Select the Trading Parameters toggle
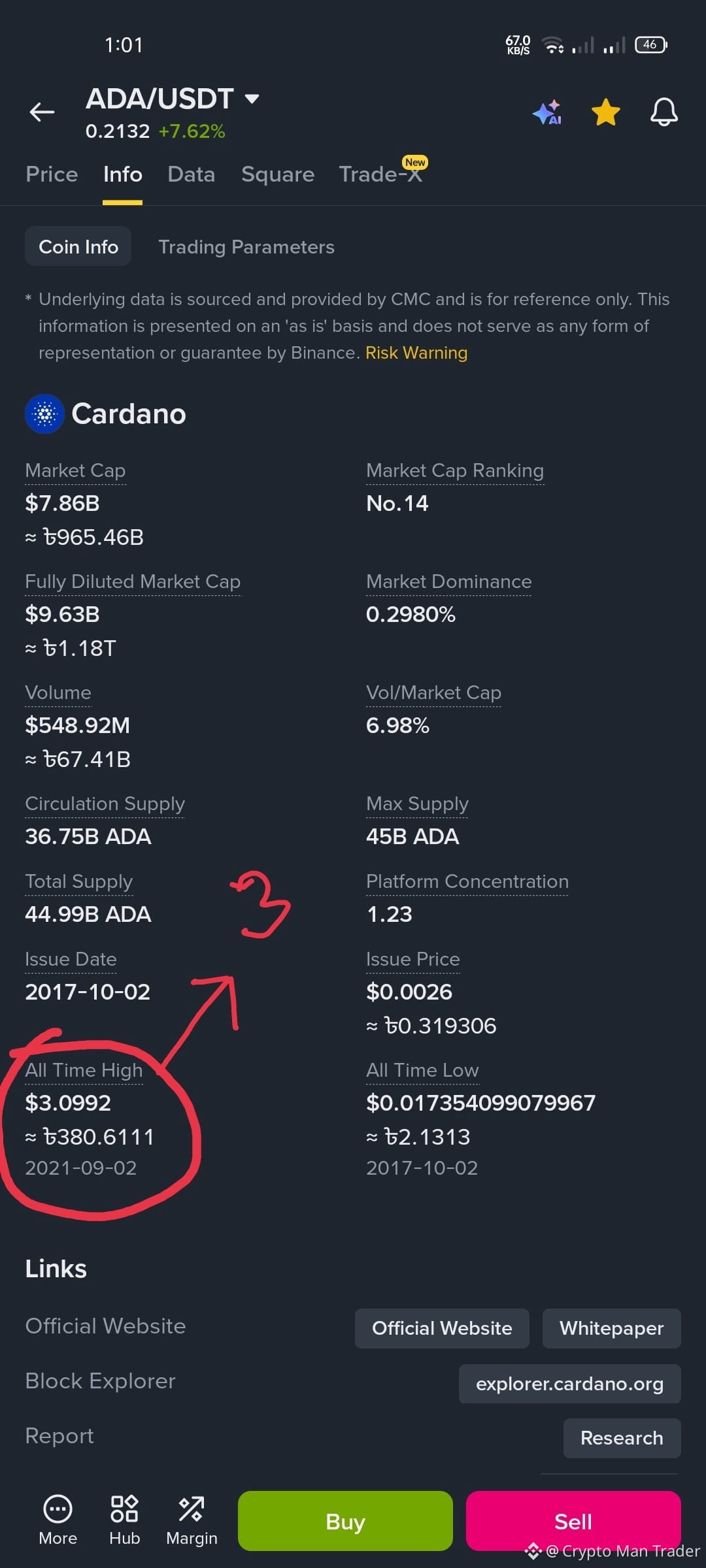Screen dimensions: 706x1568 coord(246,247)
